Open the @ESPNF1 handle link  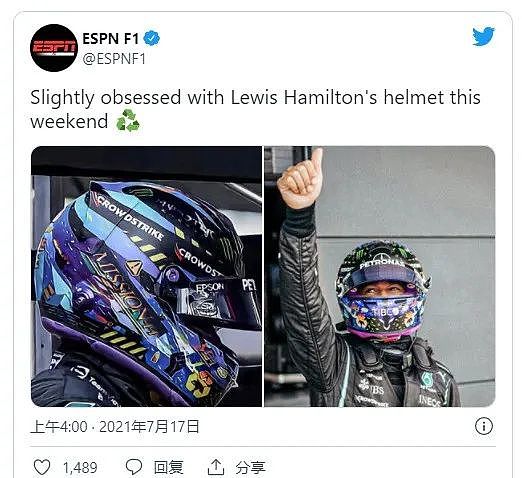(114, 59)
